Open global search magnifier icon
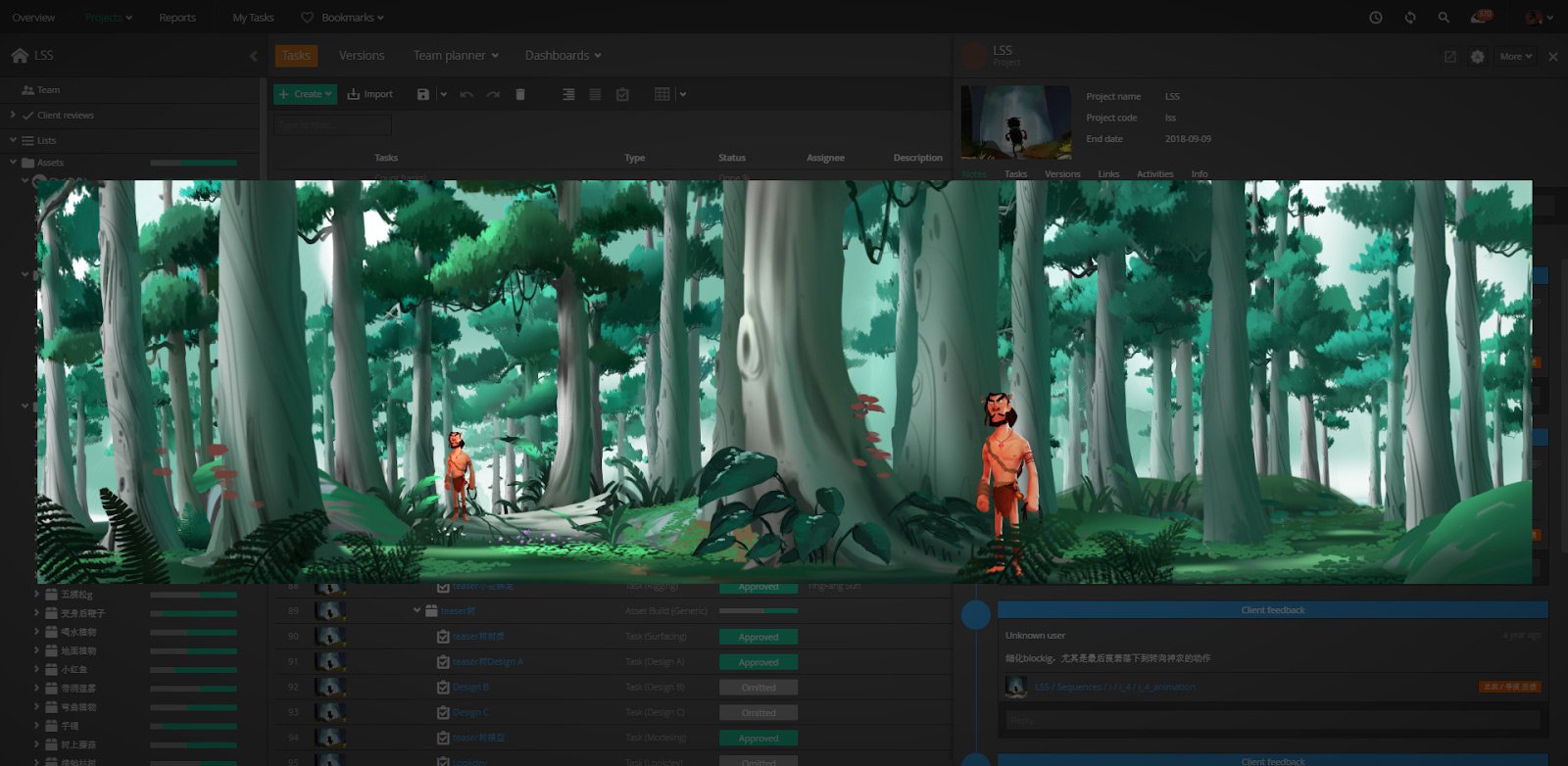This screenshot has width=1568, height=766. (1444, 18)
